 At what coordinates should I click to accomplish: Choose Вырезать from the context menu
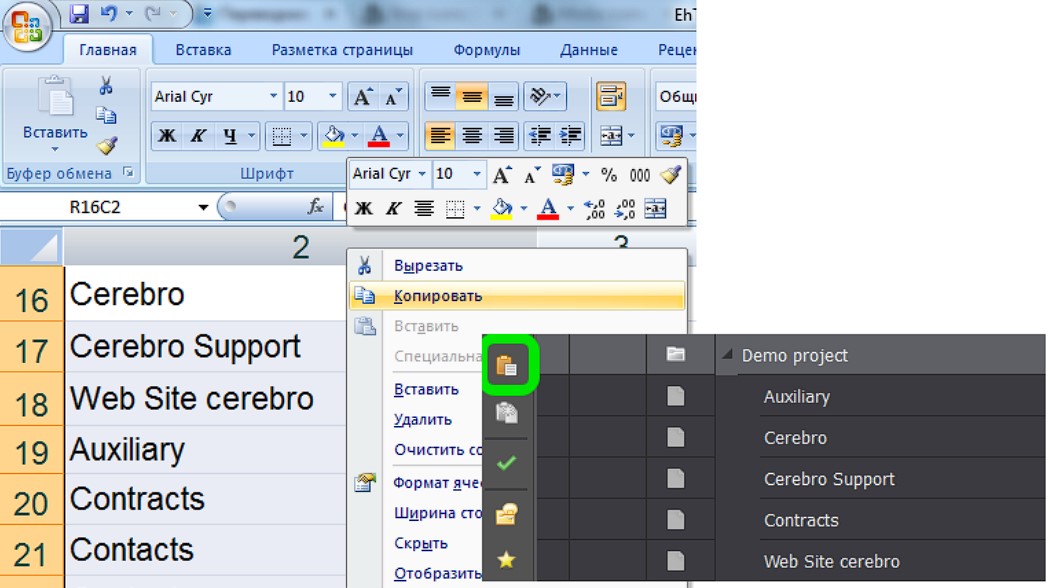tap(517, 266)
